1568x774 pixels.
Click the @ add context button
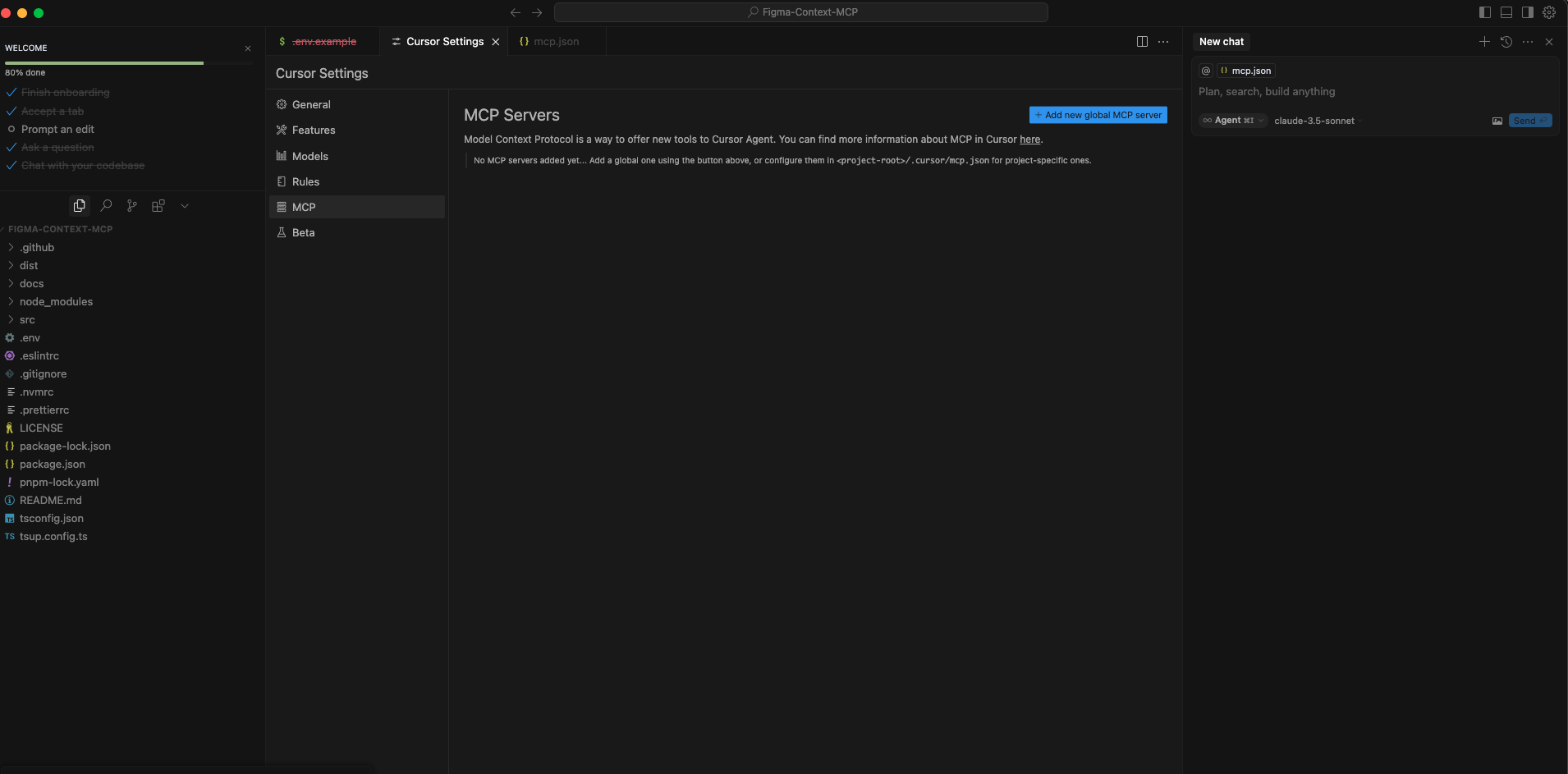(1206, 71)
